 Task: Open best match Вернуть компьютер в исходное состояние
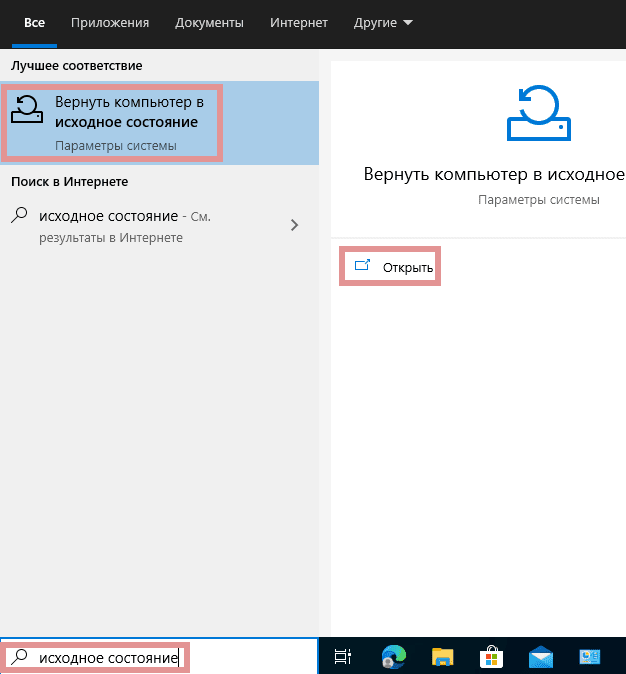point(159,123)
